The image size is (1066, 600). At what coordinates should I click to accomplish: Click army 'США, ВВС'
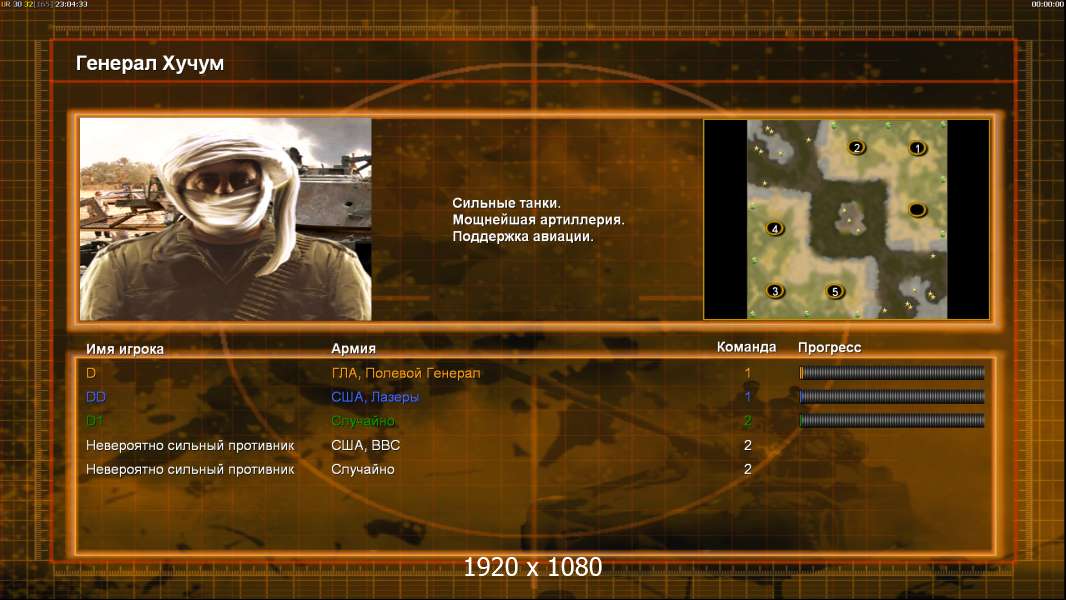366,446
